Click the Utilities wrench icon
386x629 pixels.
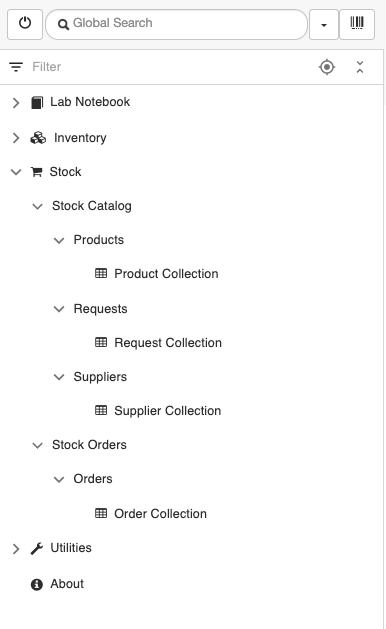[37, 548]
